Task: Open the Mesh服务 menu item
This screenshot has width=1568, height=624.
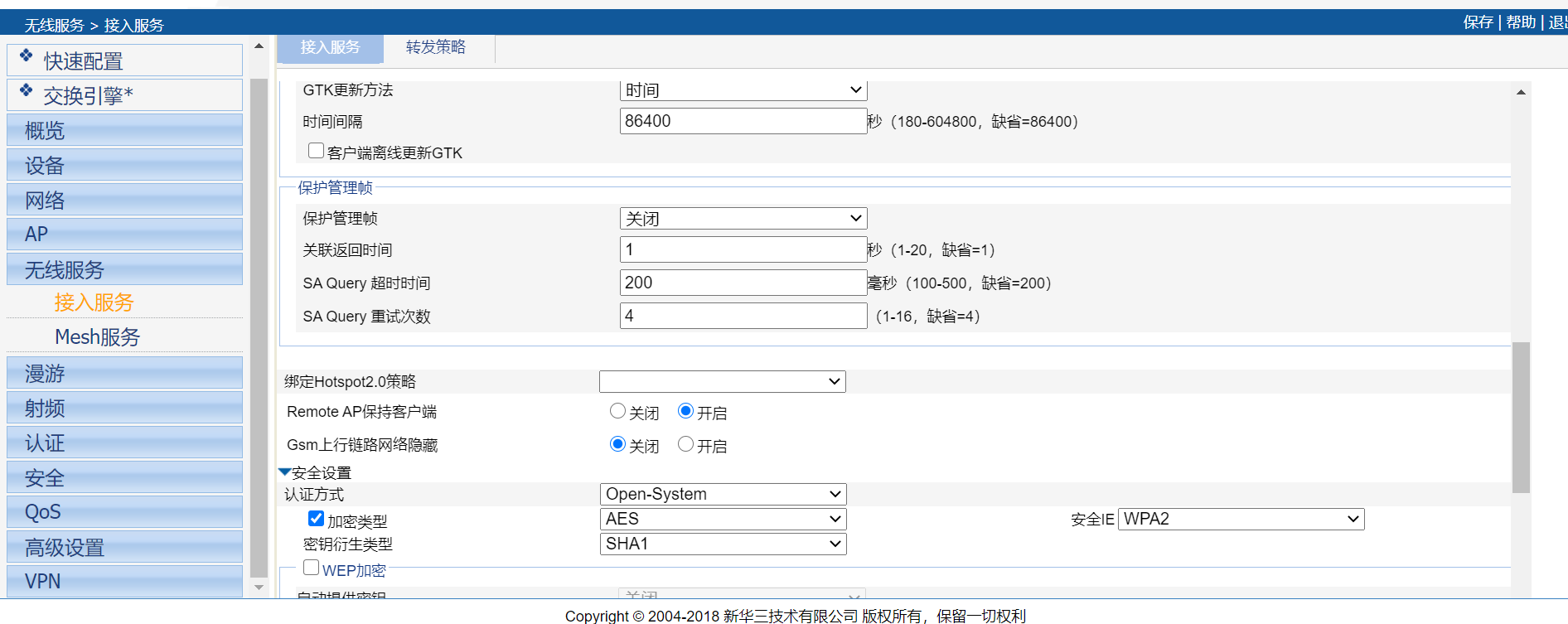Action: [x=97, y=337]
